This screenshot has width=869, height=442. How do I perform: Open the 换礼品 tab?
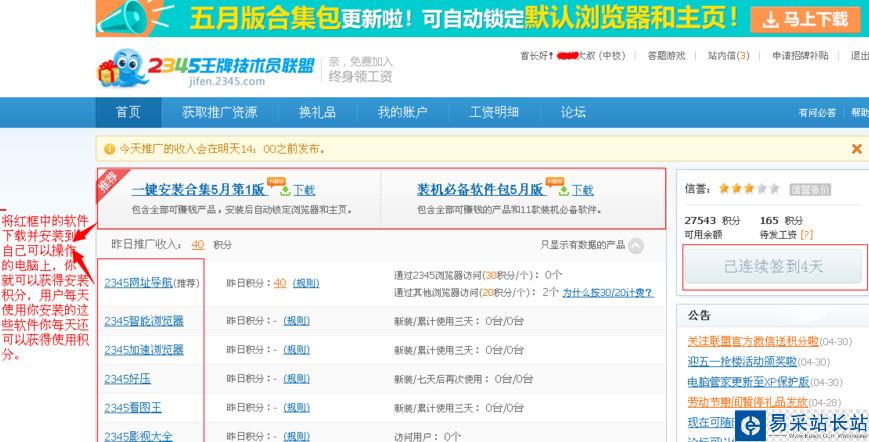coord(318,112)
